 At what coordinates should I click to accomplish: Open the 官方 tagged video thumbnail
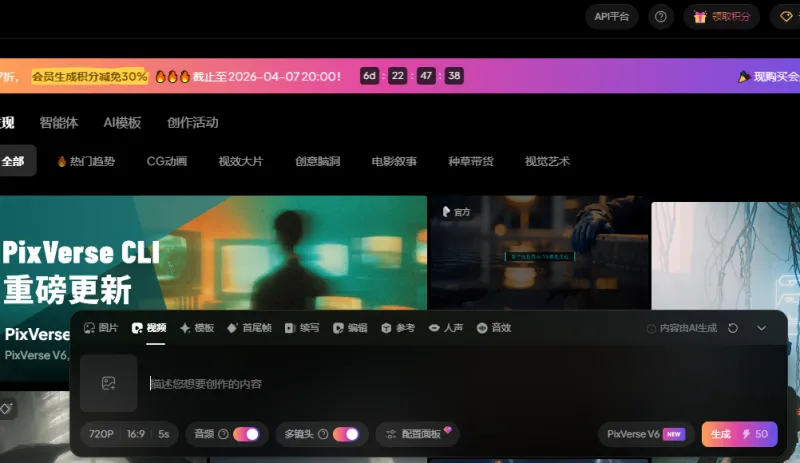coord(539,253)
